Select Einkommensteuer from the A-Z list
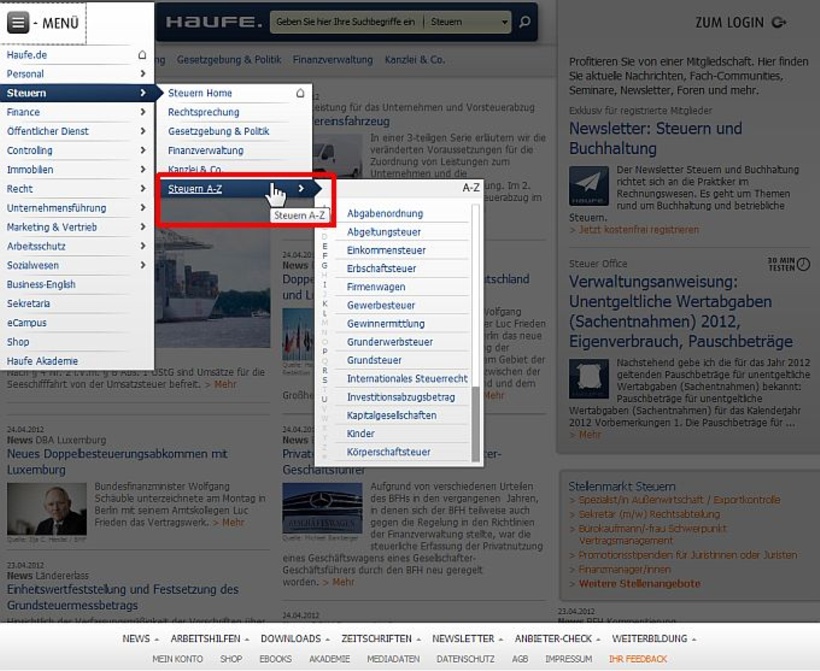The image size is (820, 671). tap(386, 250)
